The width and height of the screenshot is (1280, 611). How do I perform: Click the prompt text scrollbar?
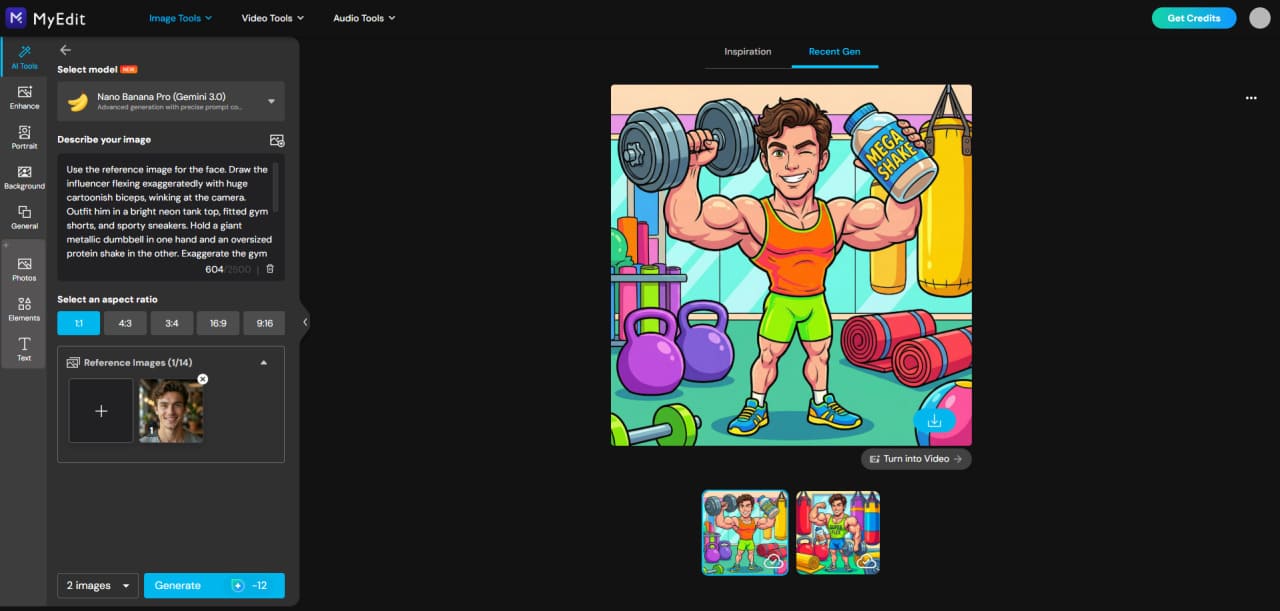tap(275, 186)
